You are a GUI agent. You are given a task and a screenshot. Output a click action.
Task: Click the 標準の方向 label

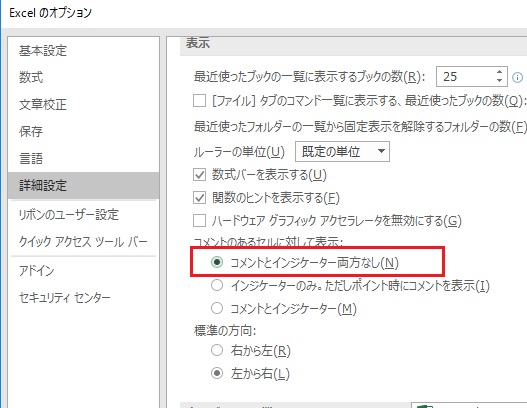pos(225,331)
